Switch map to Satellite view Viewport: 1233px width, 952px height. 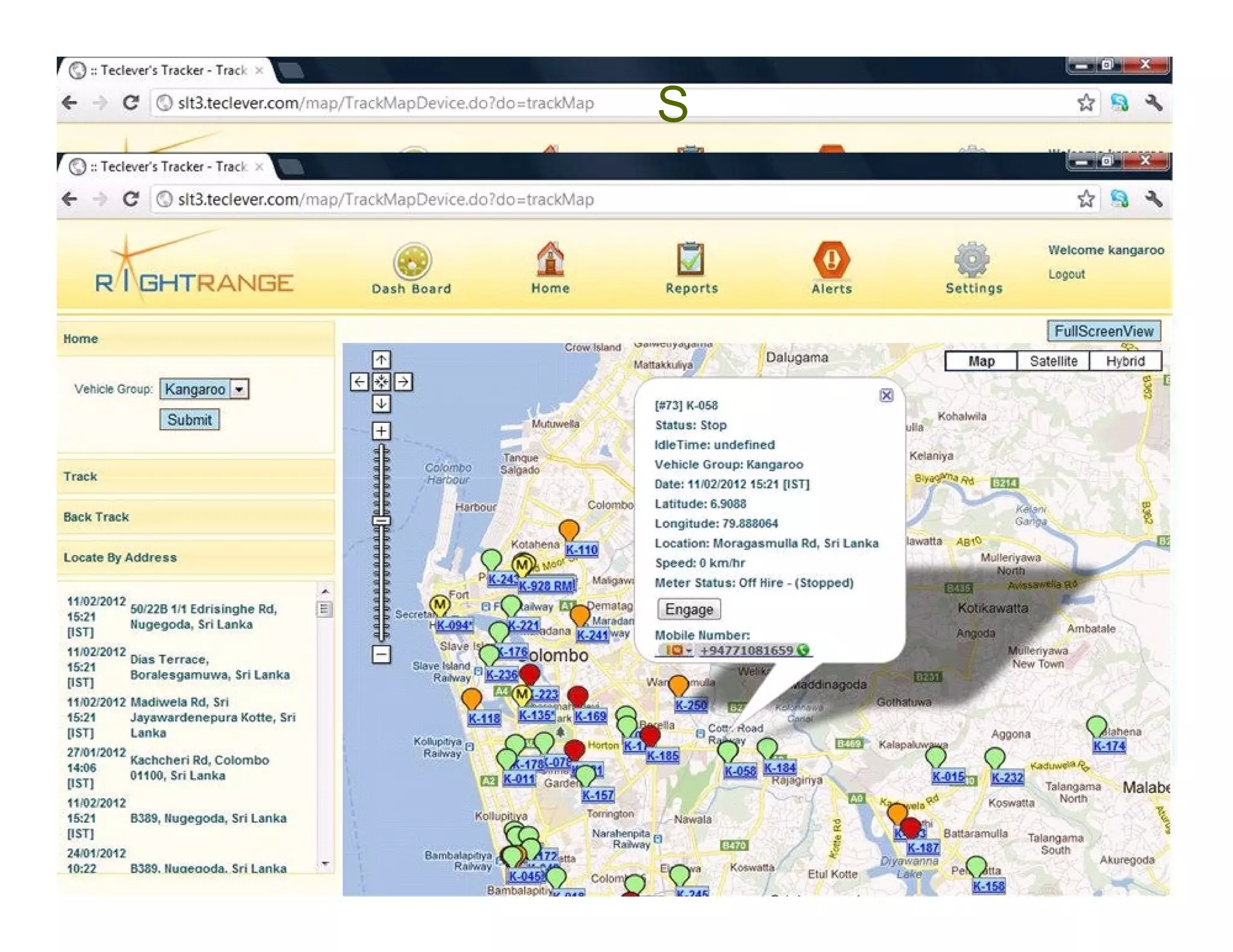click(1053, 361)
